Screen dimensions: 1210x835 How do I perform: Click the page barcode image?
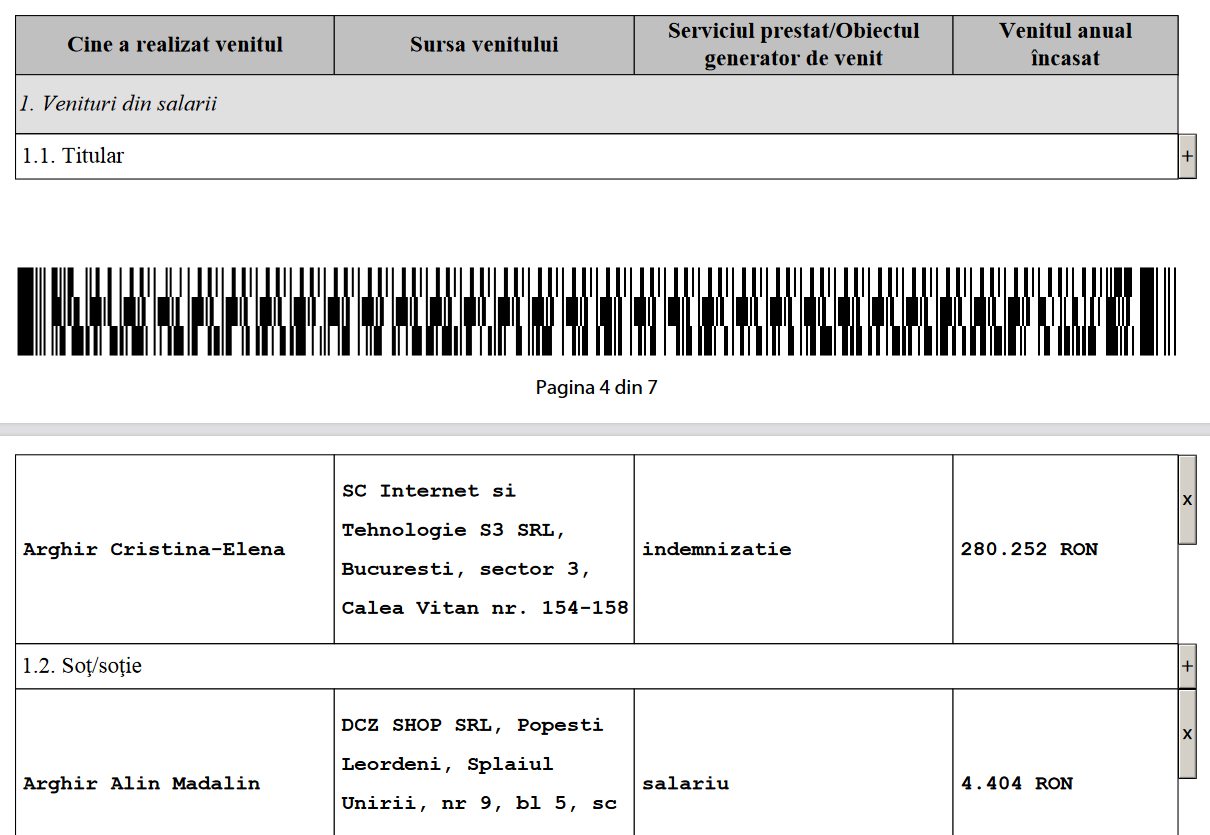[597, 311]
